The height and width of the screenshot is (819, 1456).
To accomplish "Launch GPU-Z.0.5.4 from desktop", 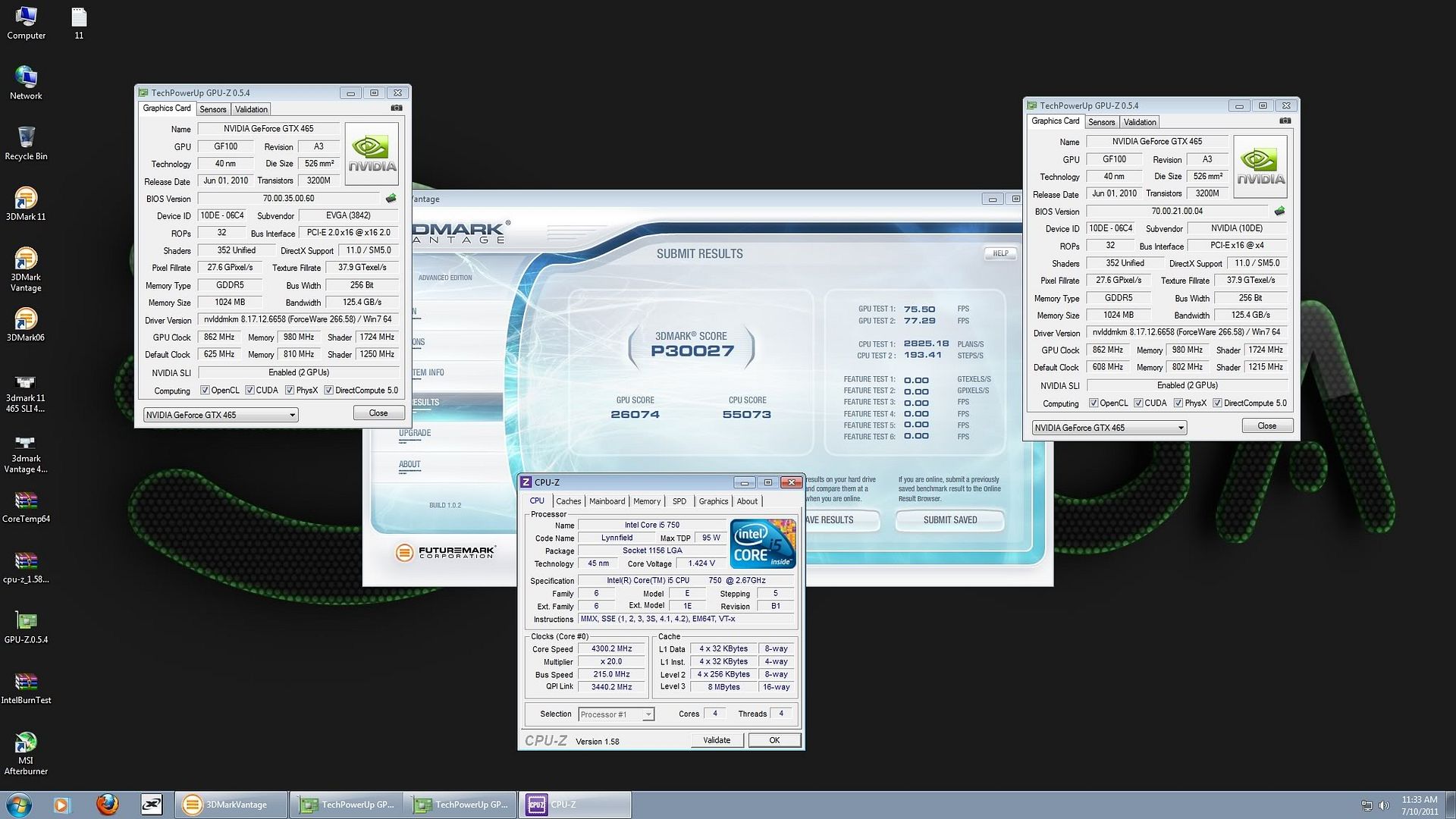I will click(26, 628).
